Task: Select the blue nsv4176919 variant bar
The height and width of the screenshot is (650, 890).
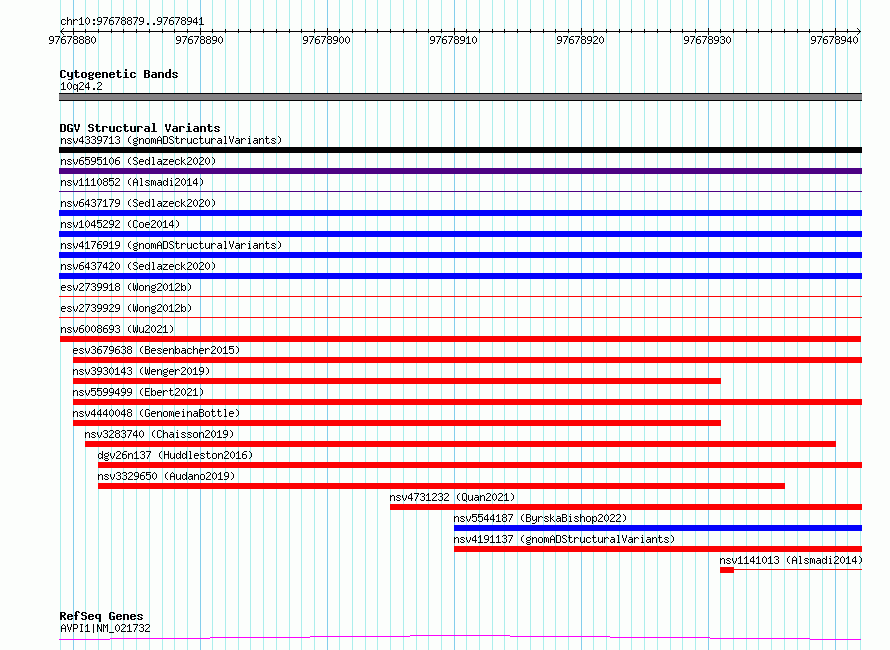Action: coord(460,255)
